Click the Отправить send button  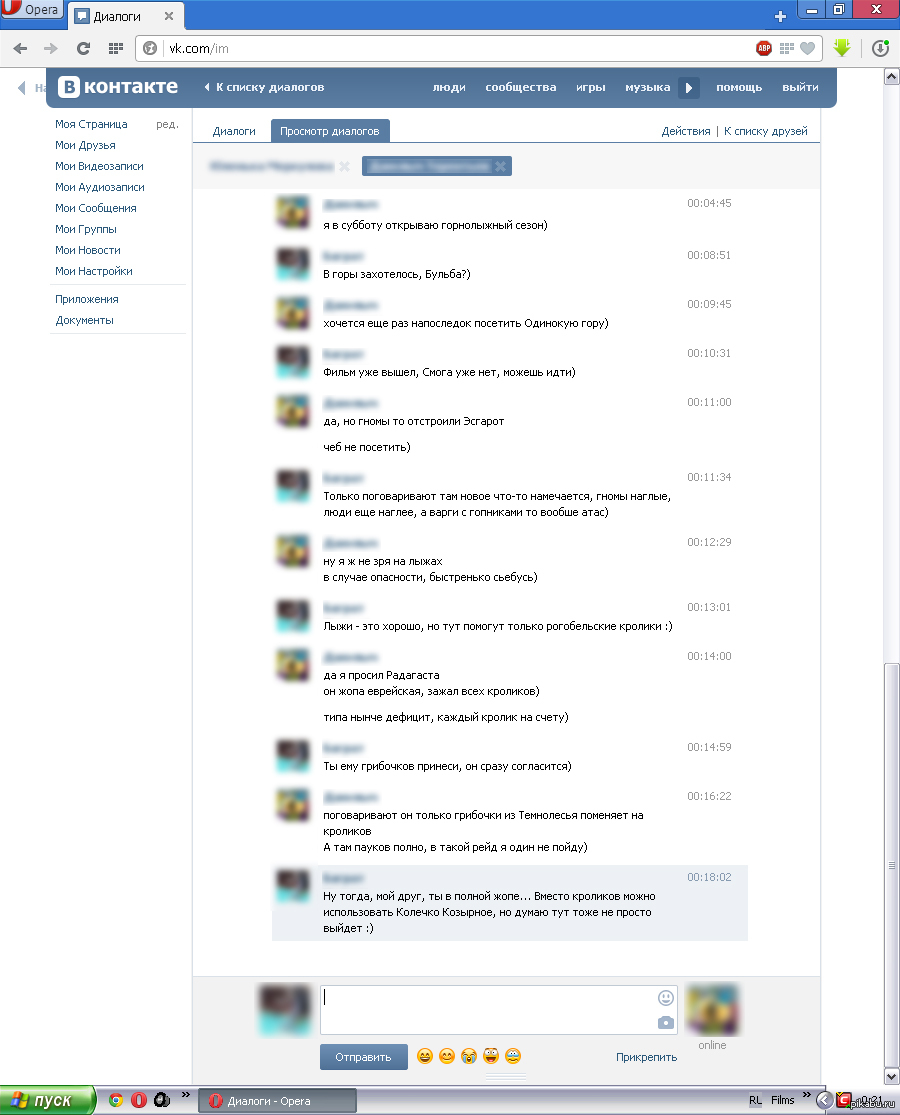pos(363,1057)
